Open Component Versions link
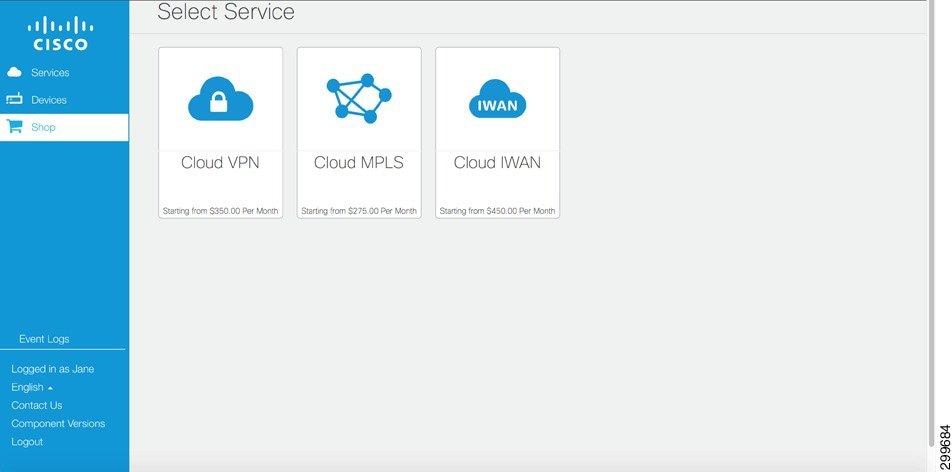The image size is (952, 472). pos(58,423)
